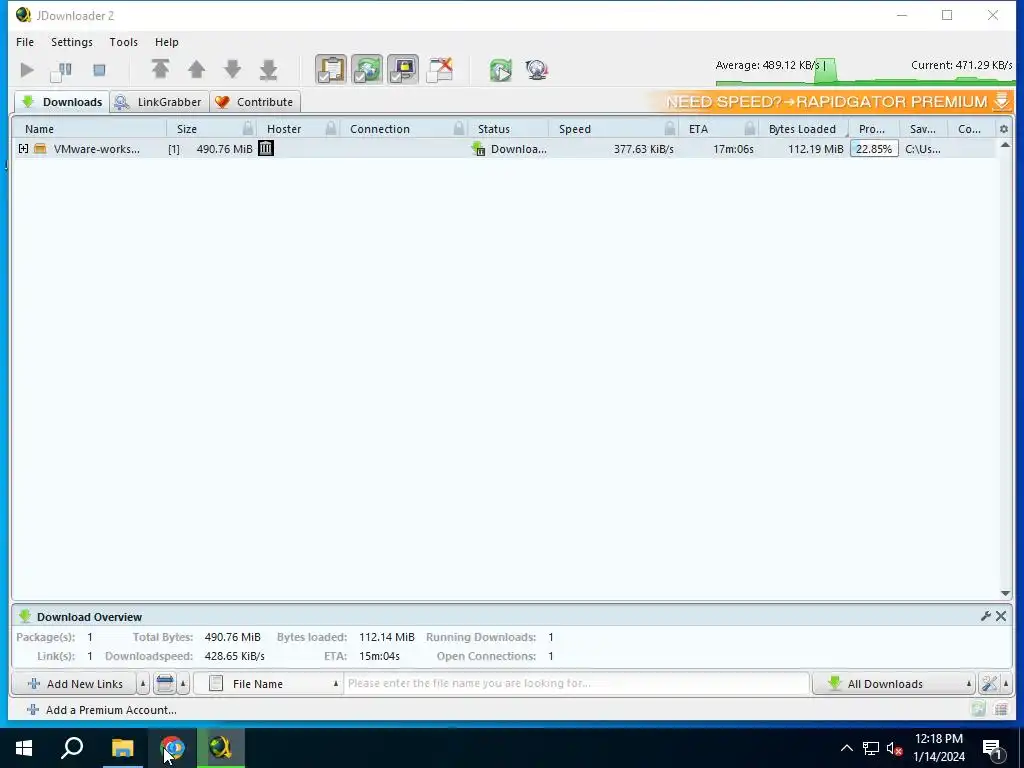1024x768 pixels.
Task: Open the Help menu
Action: click(x=167, y=42)
